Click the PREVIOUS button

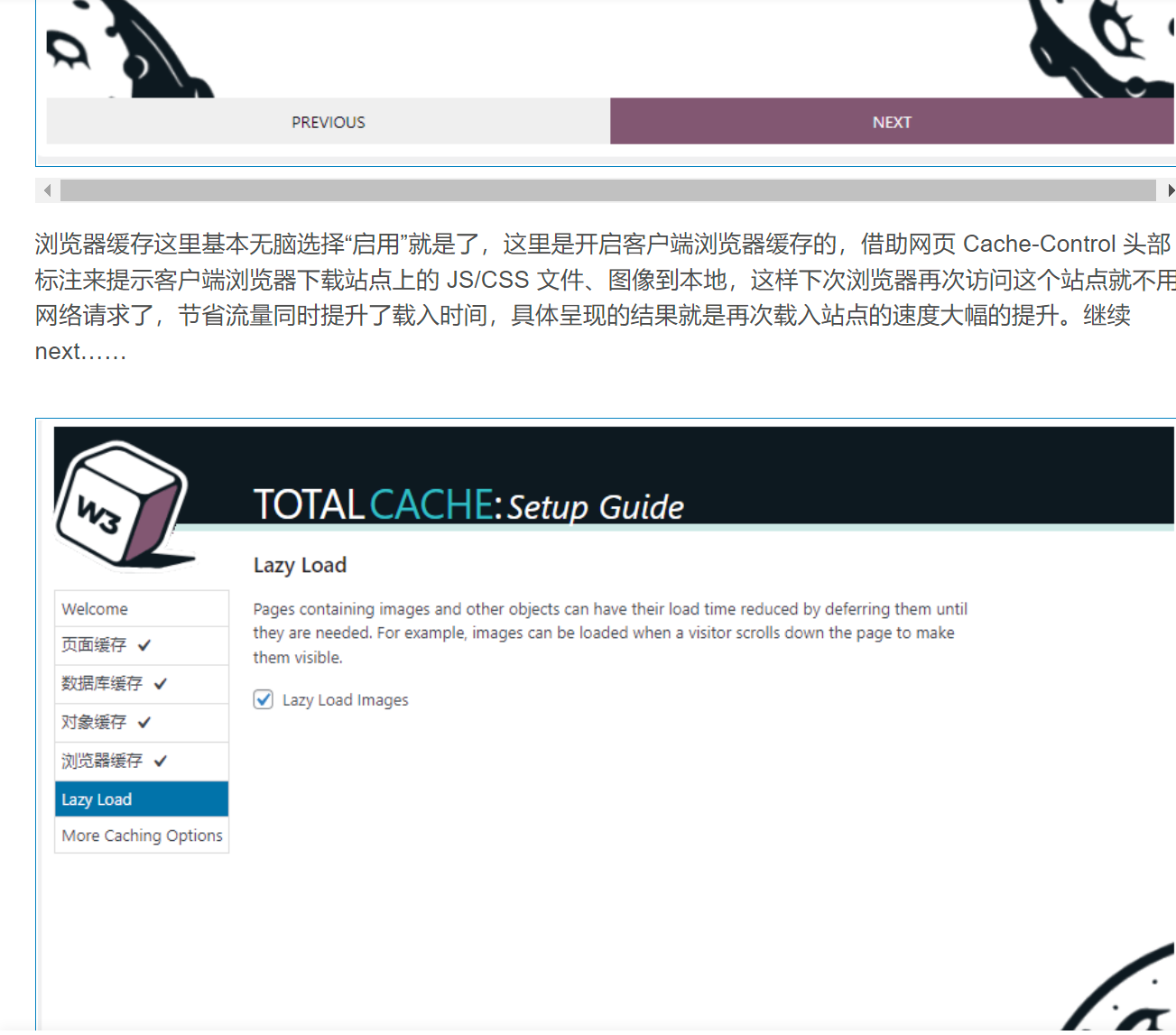(329, 122)
